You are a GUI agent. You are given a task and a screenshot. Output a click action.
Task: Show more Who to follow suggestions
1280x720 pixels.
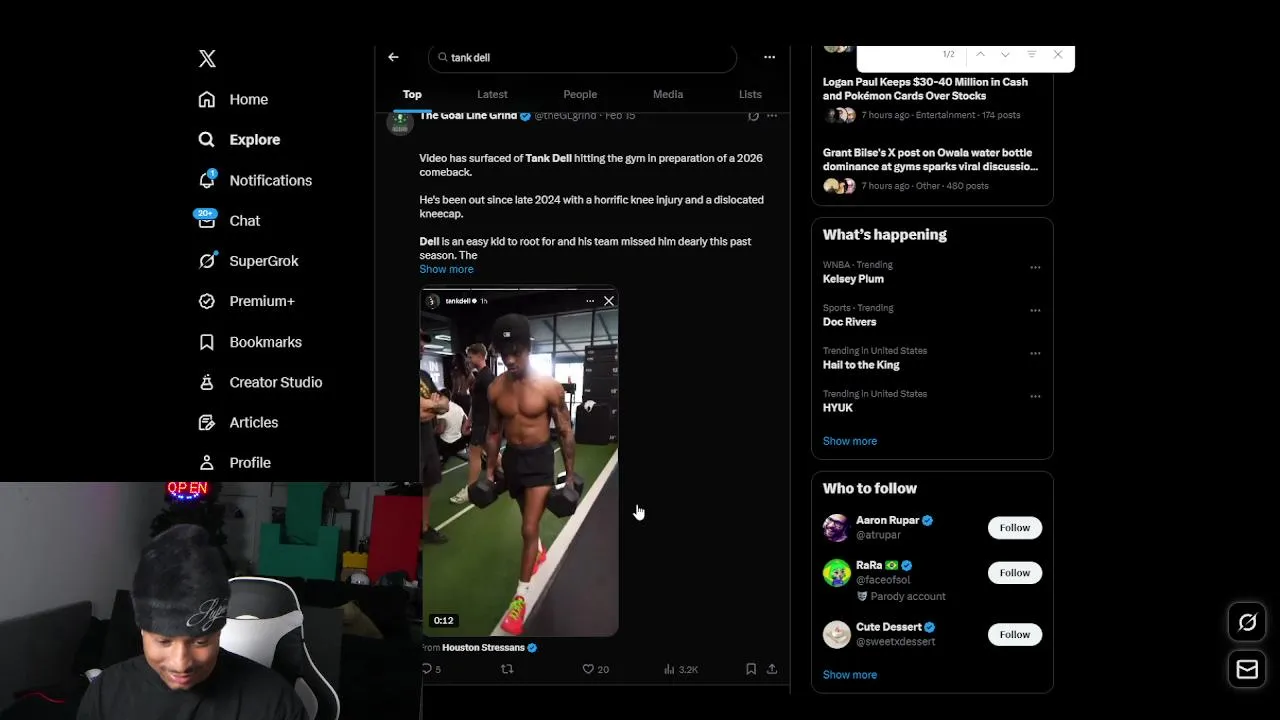click(849, 675)
